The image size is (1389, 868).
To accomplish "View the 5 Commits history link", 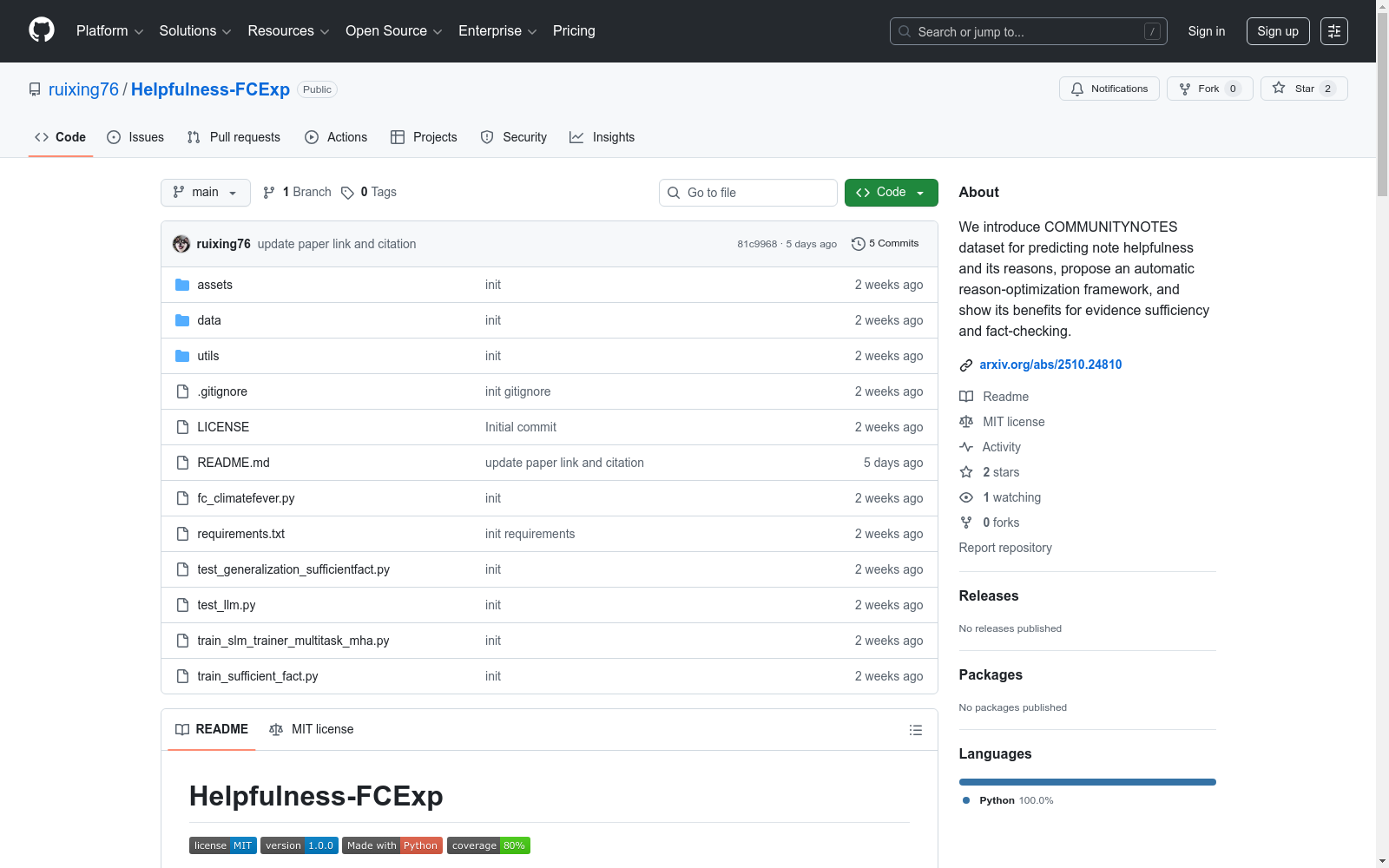I will pyautogui.click(x=885, y=244).
